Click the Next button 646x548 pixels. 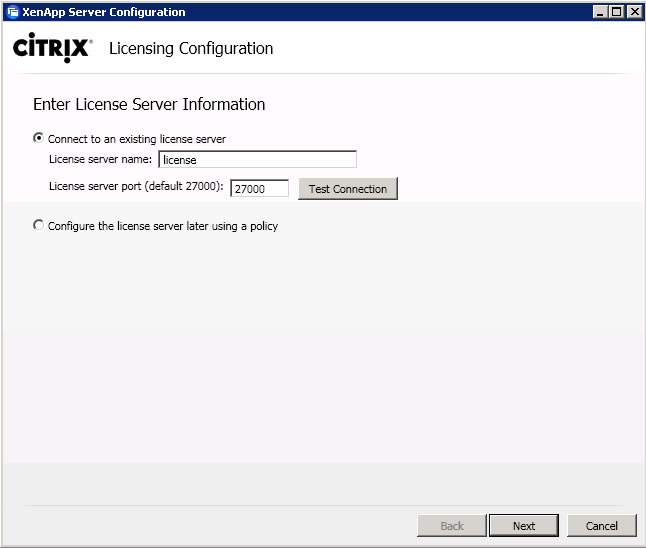coord(524,525)
